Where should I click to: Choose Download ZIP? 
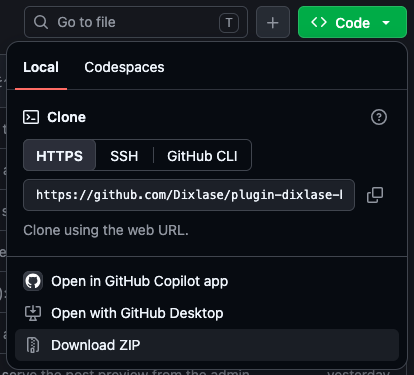(207, 345)
